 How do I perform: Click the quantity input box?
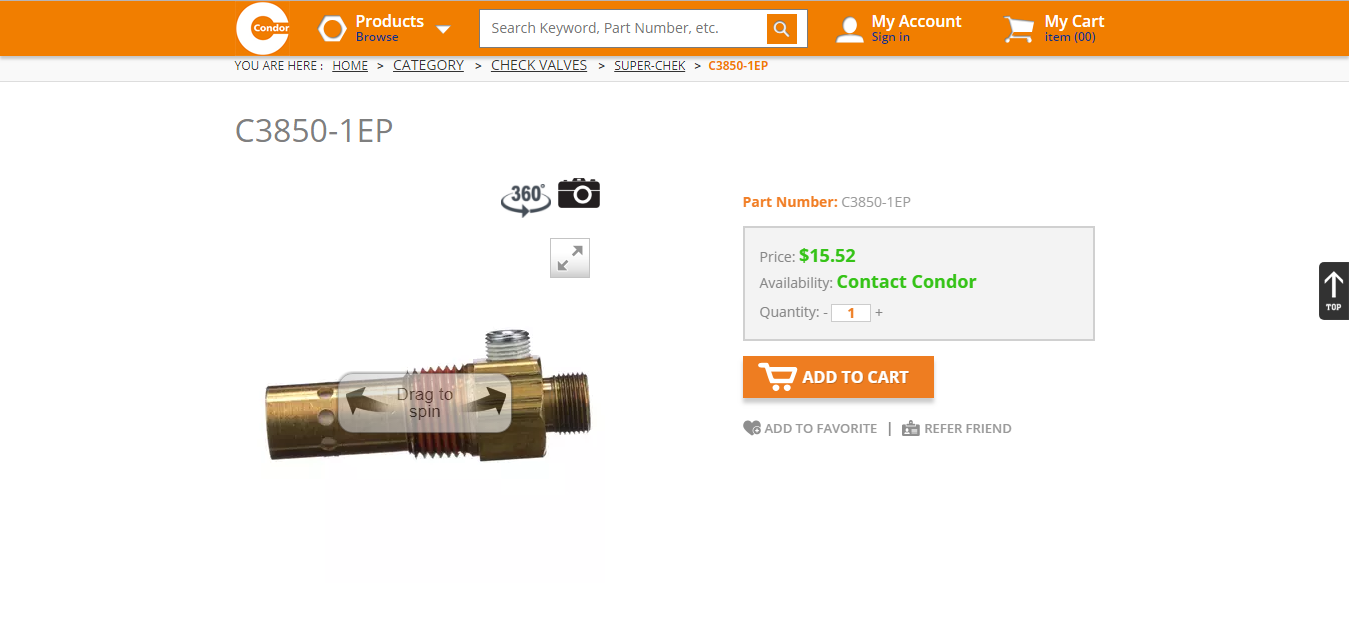pos(851,313)
